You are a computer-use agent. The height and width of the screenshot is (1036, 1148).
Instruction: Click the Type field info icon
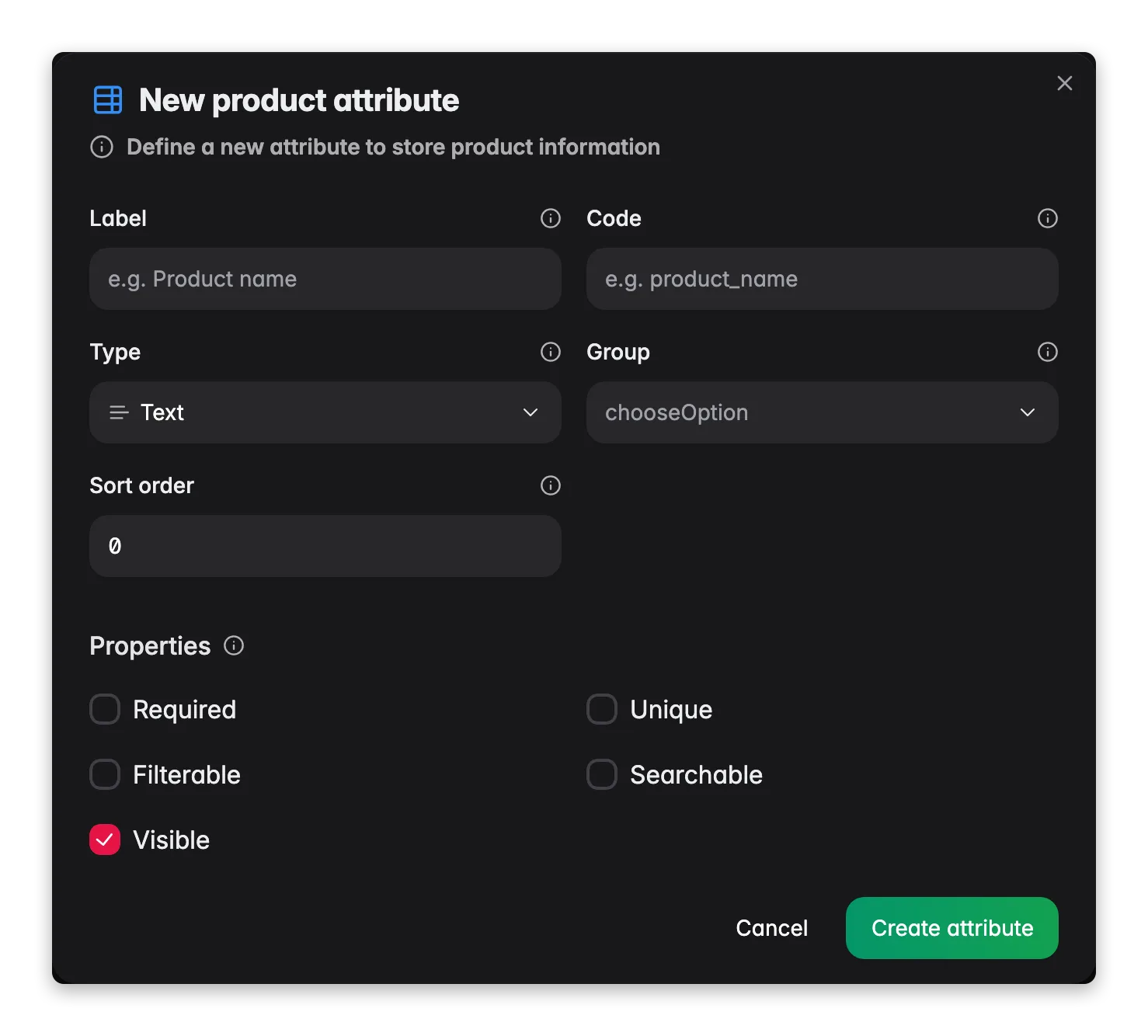click(551, 352)
